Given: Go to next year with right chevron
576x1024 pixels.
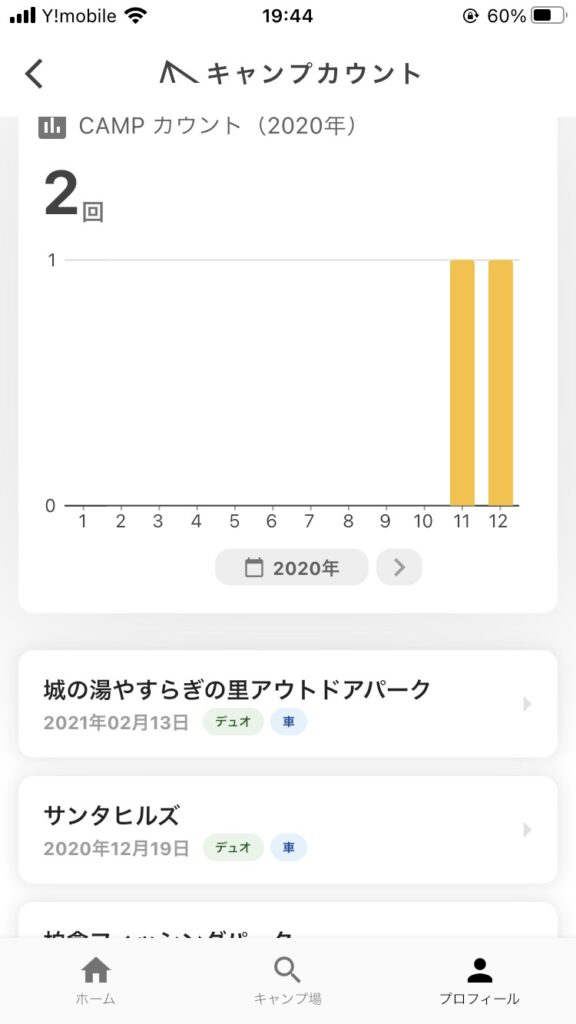Looking at the screenshot, I should [399, 568].
